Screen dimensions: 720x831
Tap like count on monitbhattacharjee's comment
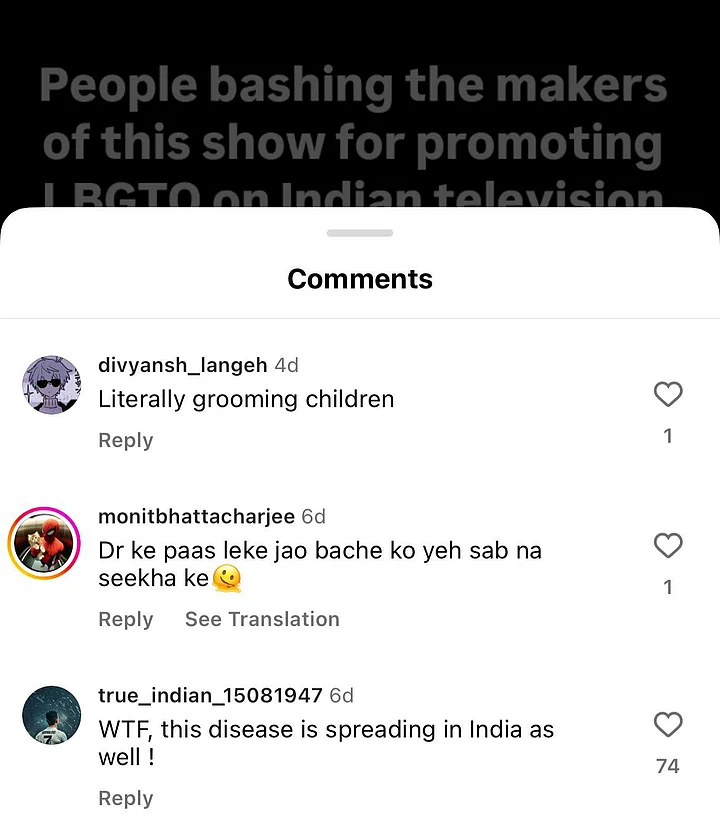tap(668, 587)
